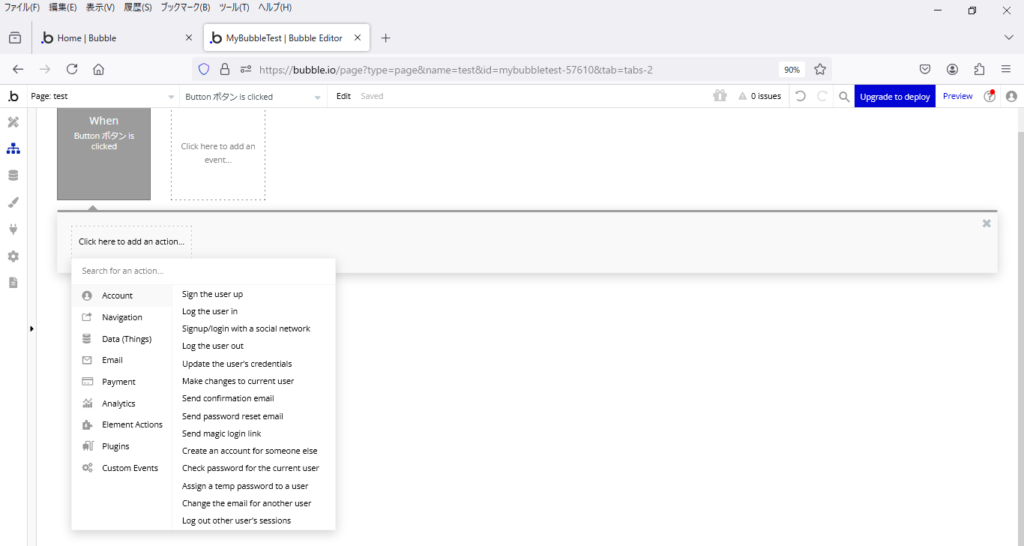
Task: Click the Bubble logo in editor toolbar
Action: (13, 96)
